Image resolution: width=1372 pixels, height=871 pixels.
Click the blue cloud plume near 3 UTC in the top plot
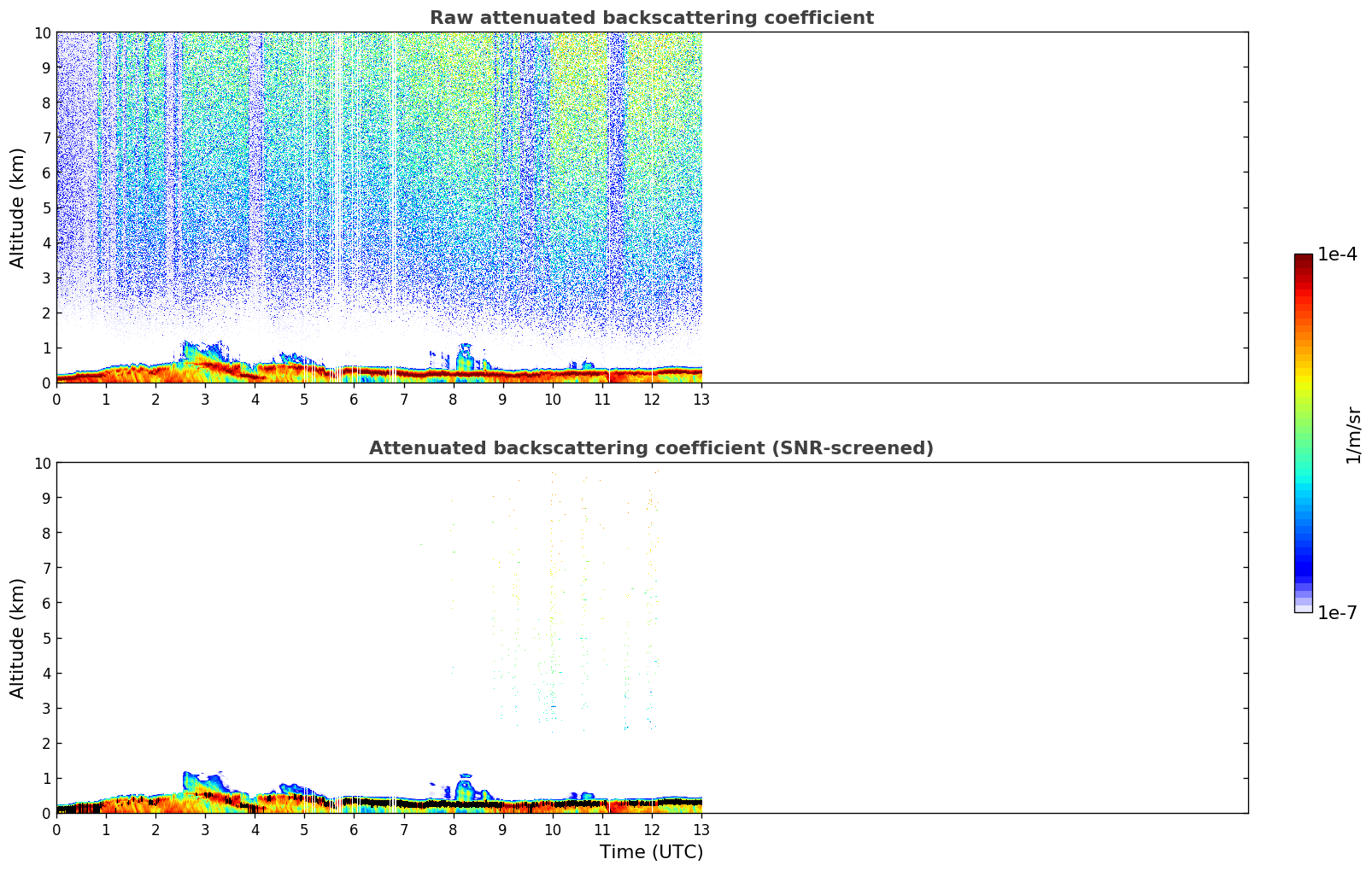click(196, 350)
